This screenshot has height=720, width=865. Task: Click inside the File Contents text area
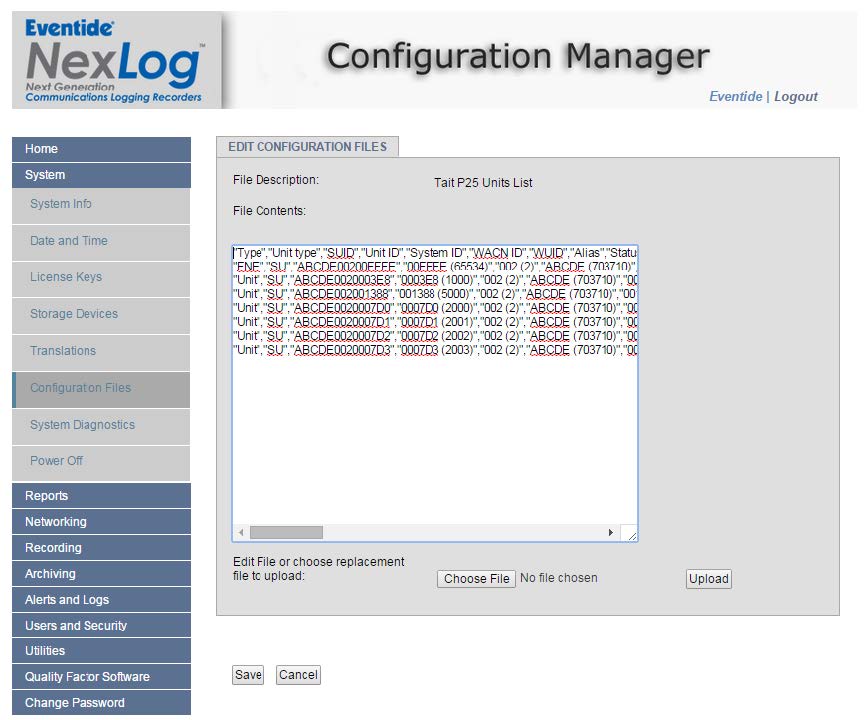[434, 440]
